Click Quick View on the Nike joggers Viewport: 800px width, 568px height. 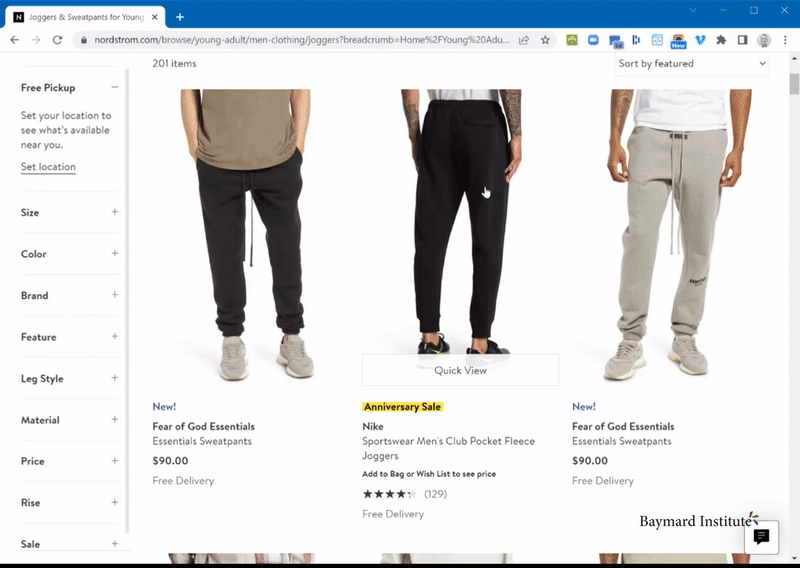460,370
